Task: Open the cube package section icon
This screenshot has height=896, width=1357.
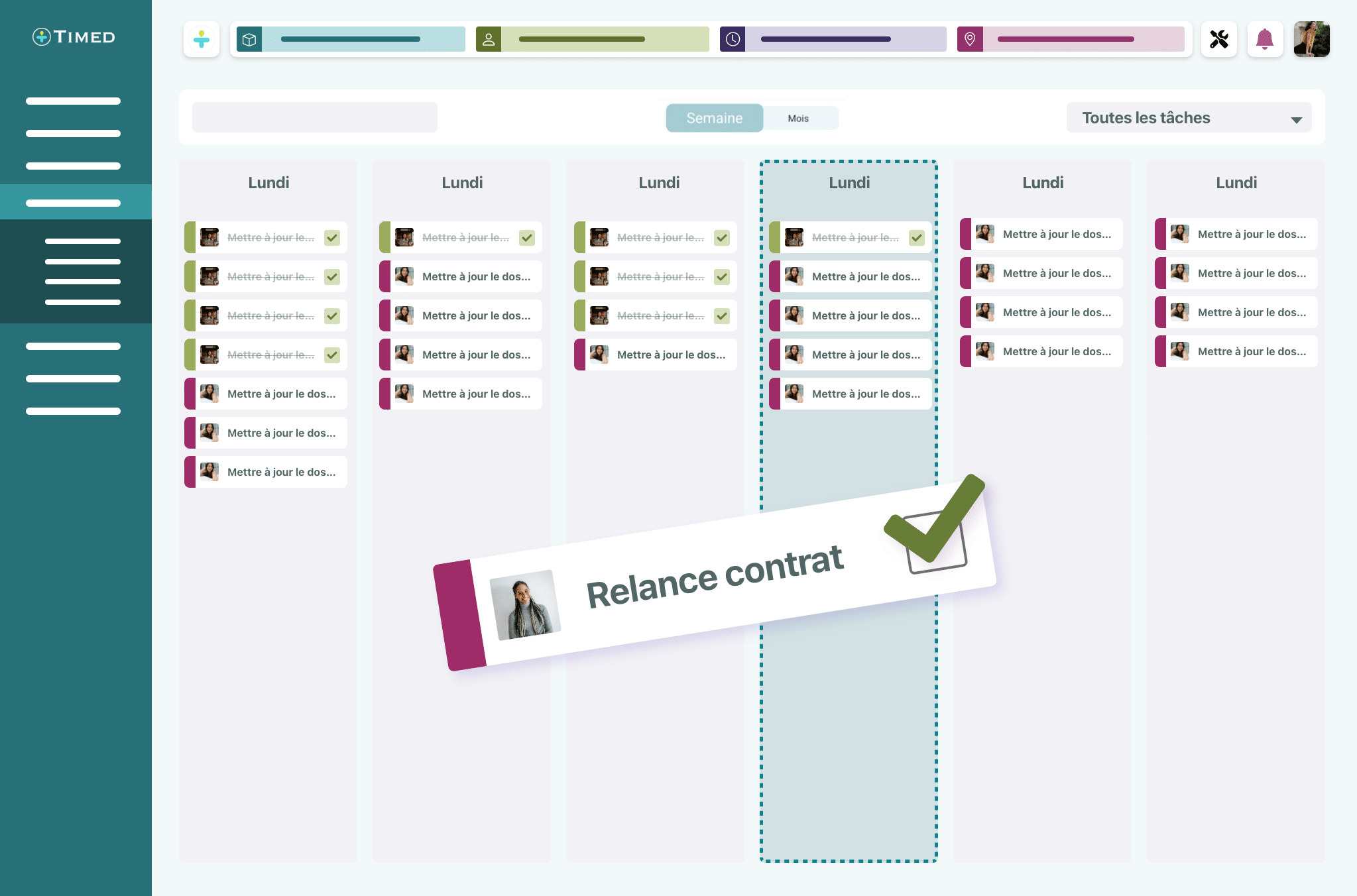Action: [249, 40]
